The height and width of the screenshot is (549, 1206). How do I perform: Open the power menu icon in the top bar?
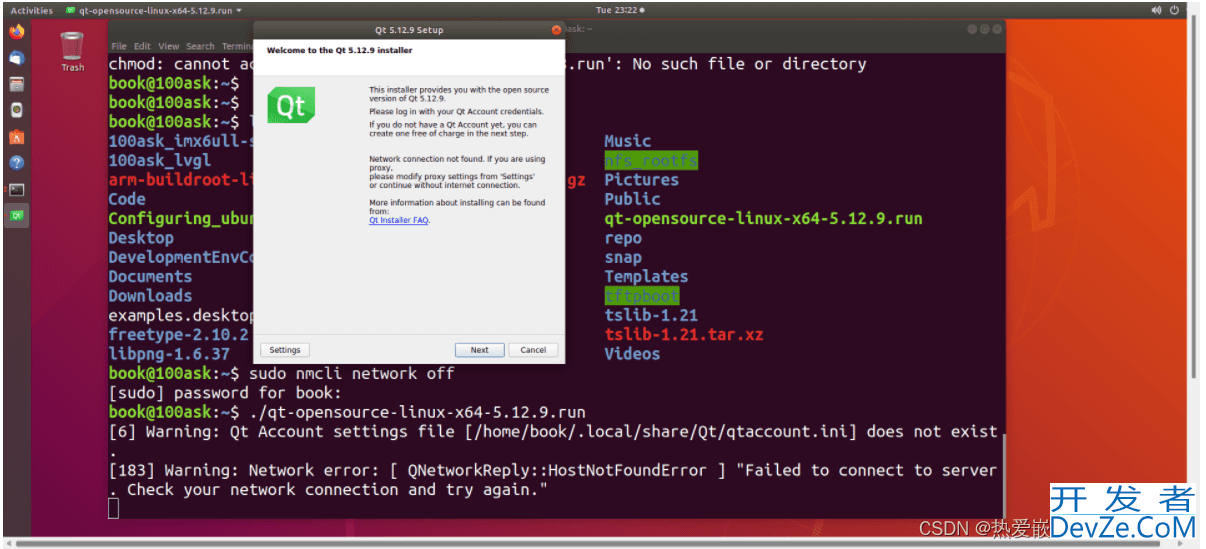coord(1176,10)
